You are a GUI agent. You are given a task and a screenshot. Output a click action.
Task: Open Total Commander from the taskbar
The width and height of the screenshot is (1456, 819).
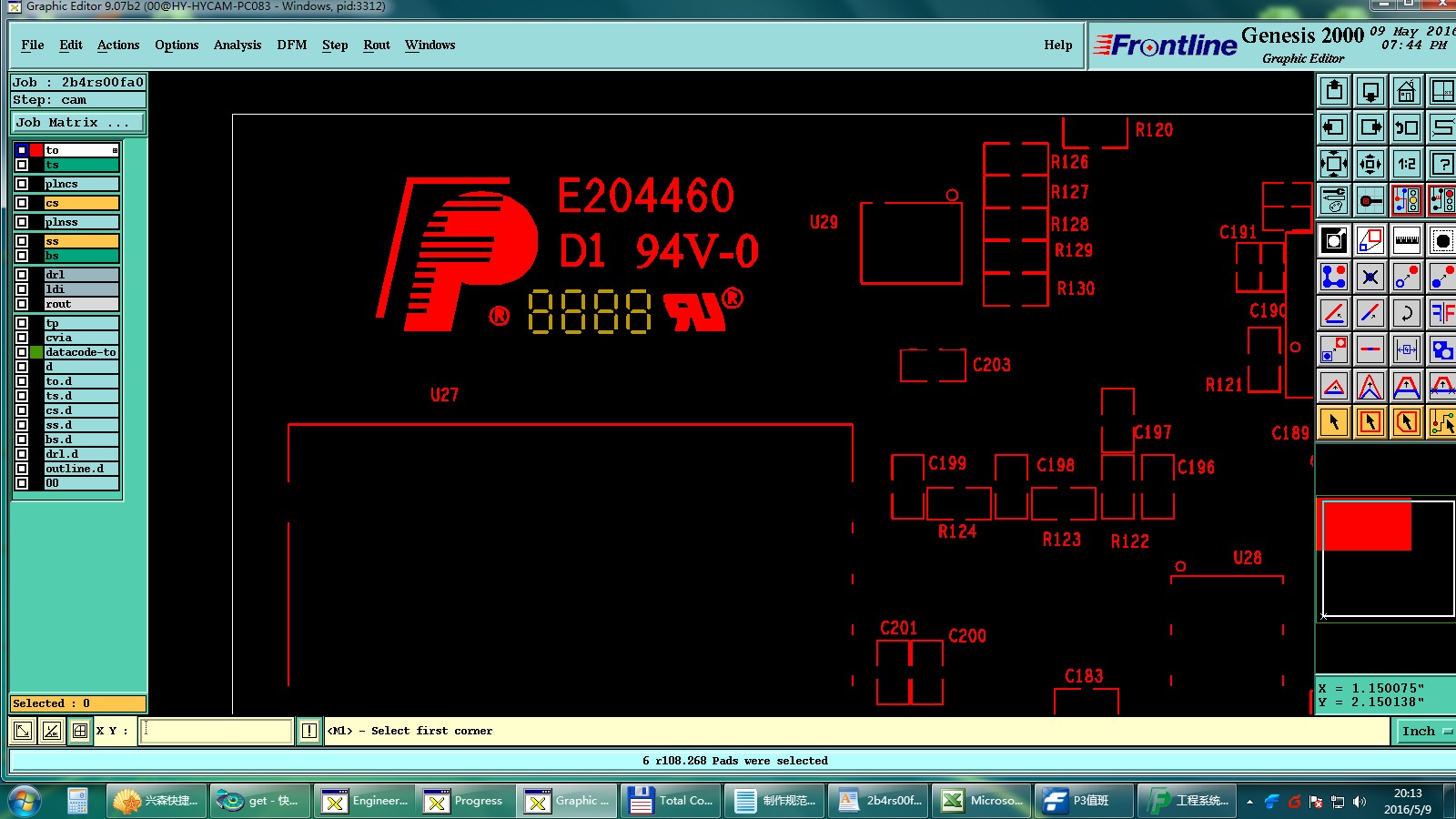672,801
